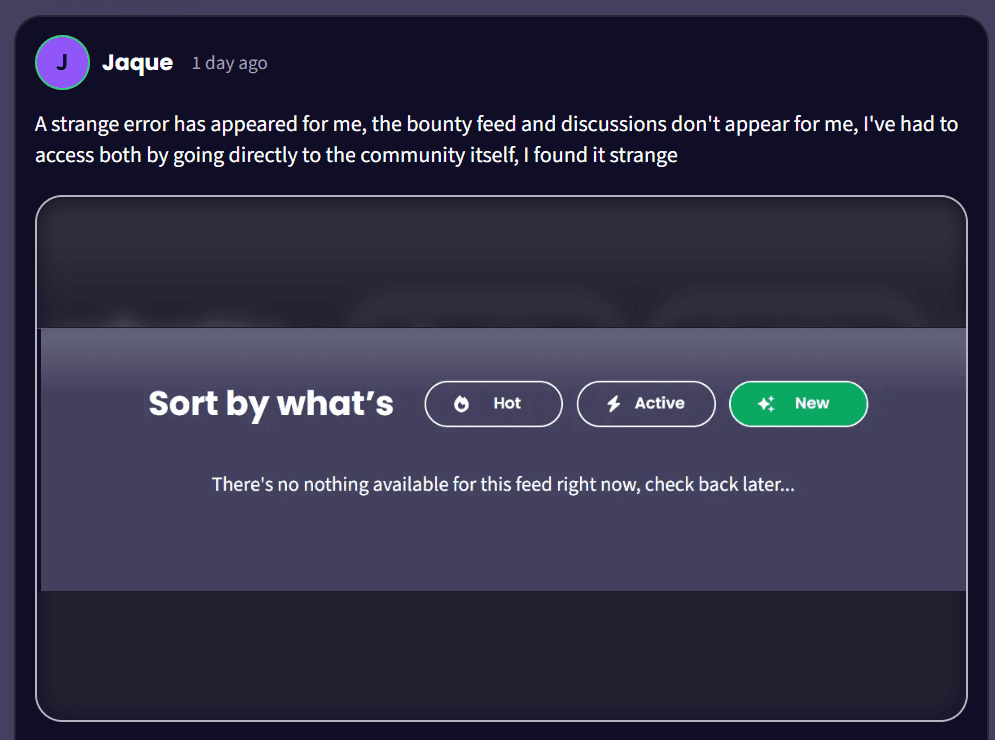The width and height of the screenshot is (995, 740).
Task: Open Jaque's profile via the username
Action: pyautogui.click(x=137, y=62)
